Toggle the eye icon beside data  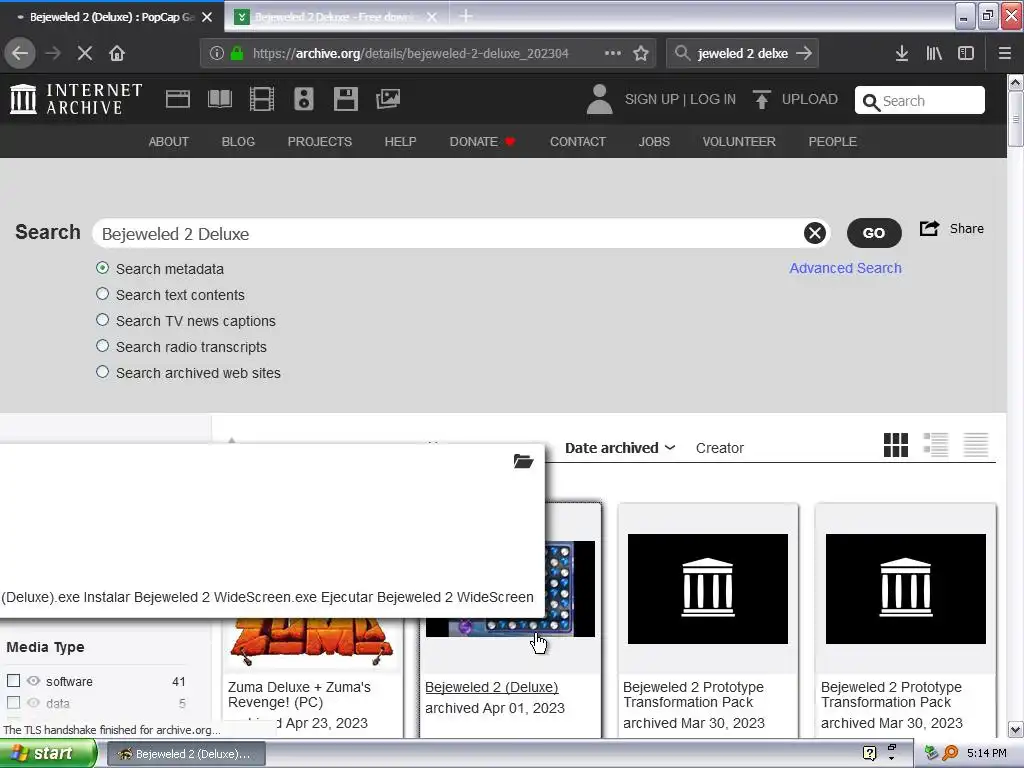[33, 703]
